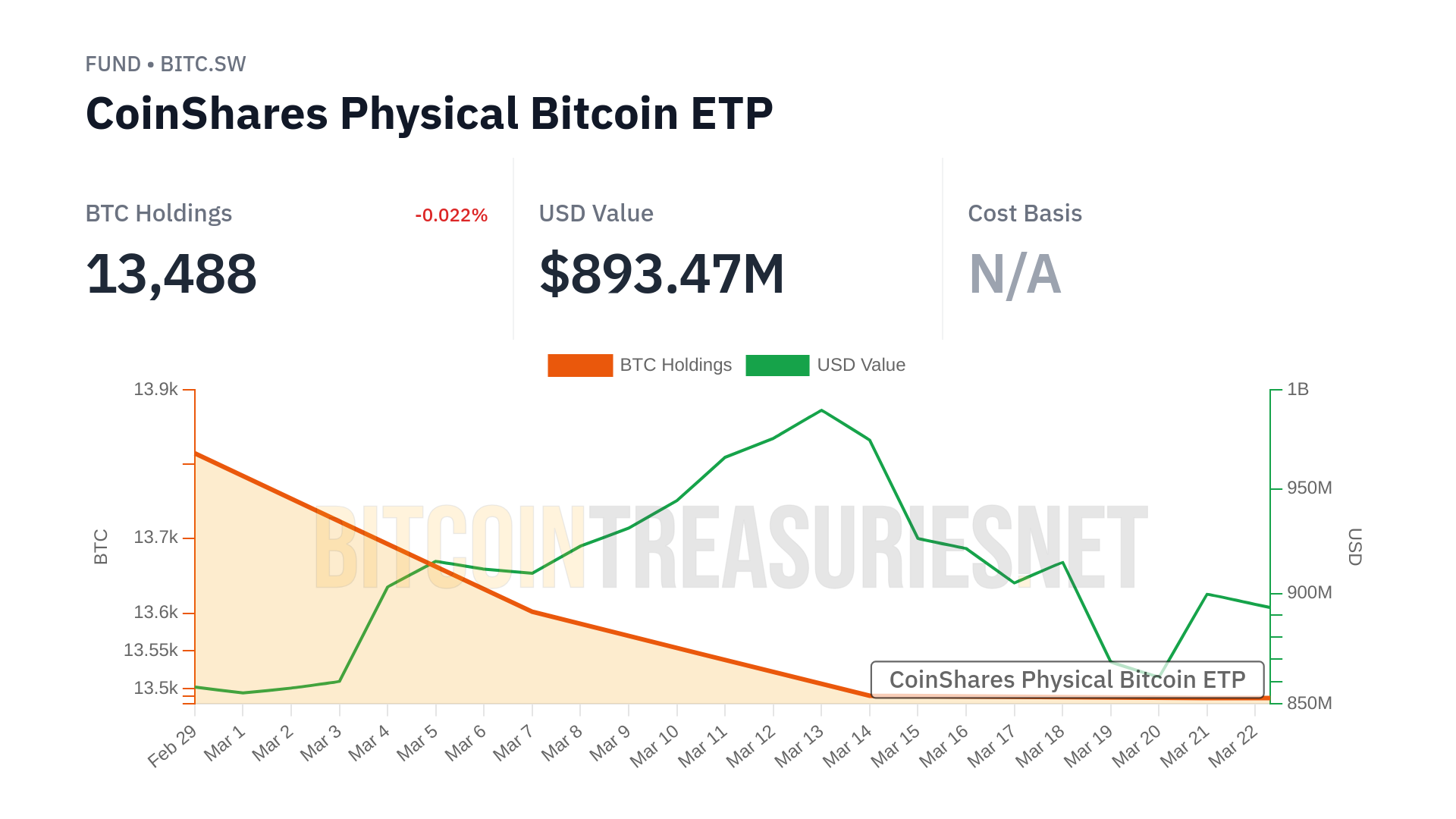Click the red -0.022% change indicator
This screenshot has height=819, width=1456.
click(451, 215)
